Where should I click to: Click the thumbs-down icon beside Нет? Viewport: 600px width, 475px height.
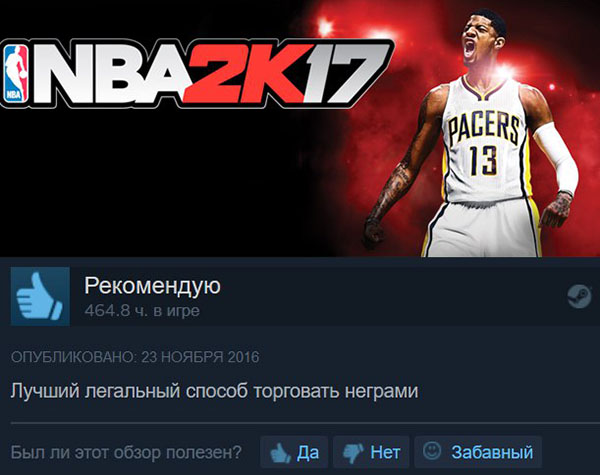[x=353, y=453]
